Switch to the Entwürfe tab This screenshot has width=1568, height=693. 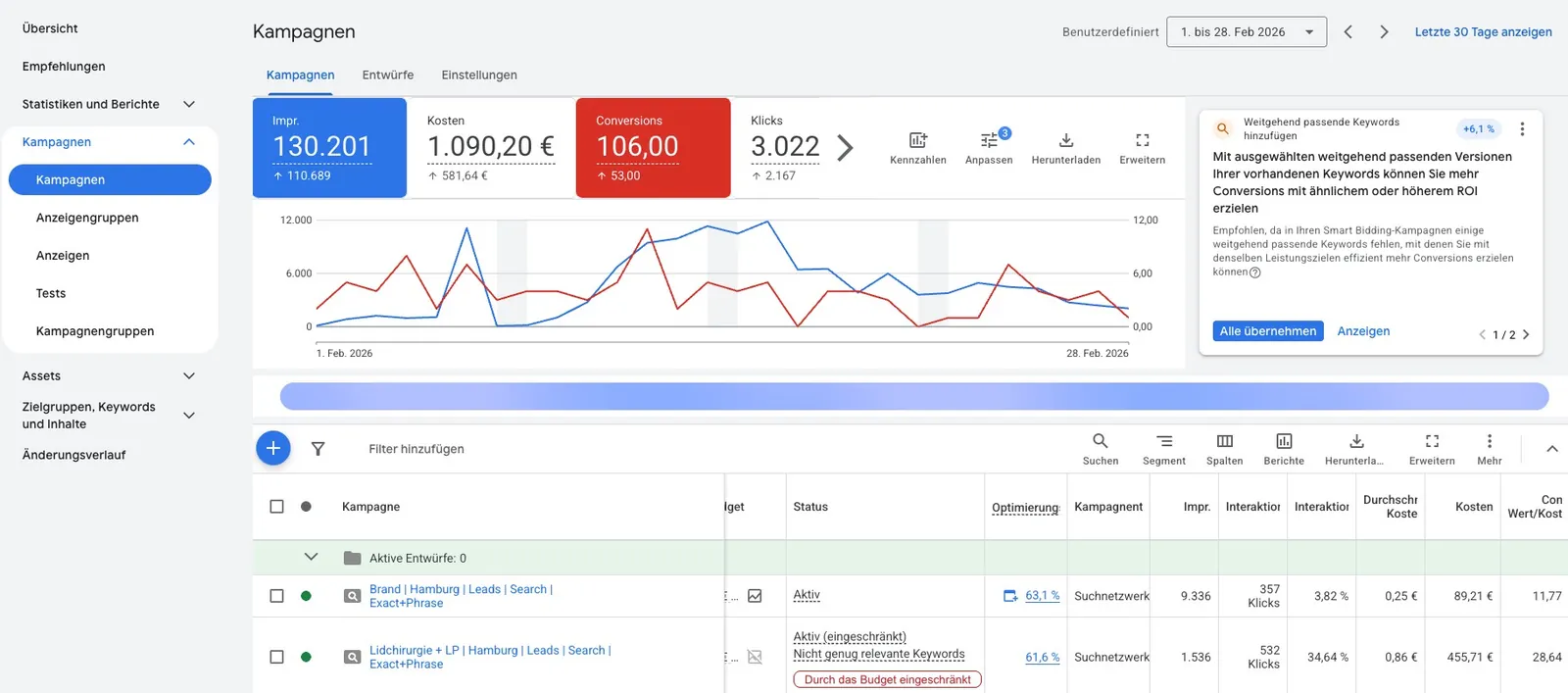point(388,75)
